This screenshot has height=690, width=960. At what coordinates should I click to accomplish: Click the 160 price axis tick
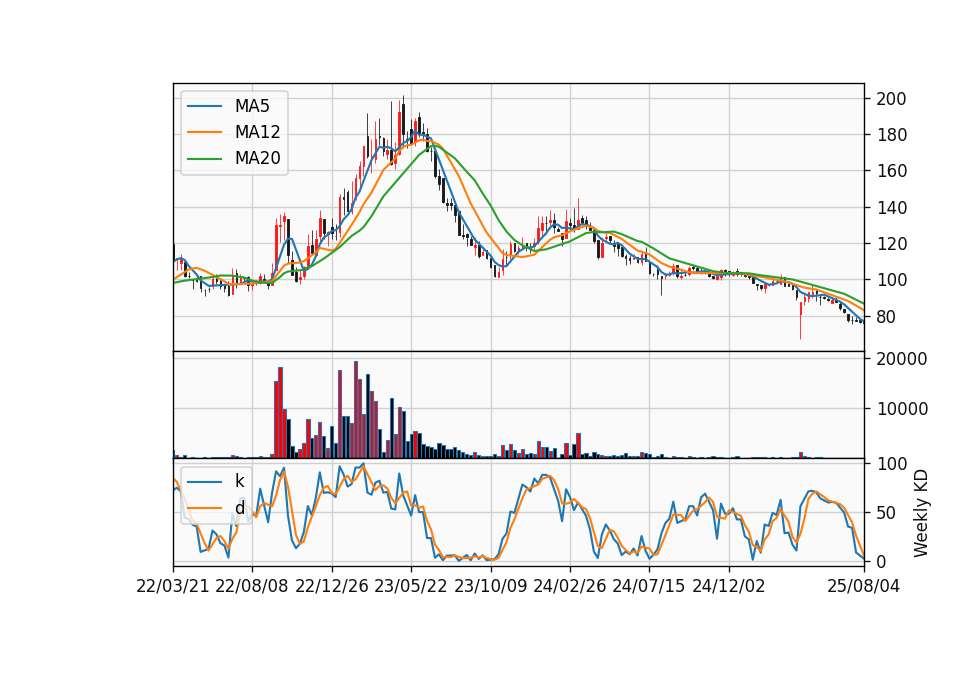[891, 171]
